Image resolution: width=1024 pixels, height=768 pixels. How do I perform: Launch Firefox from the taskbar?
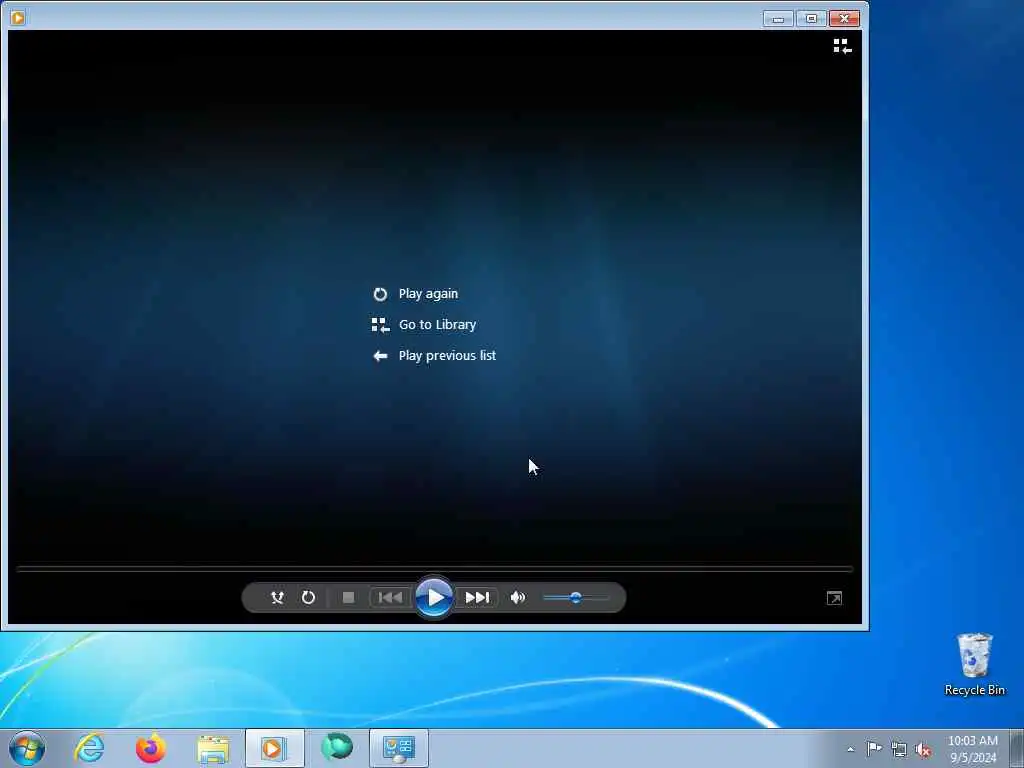click(x=150, y=748)
